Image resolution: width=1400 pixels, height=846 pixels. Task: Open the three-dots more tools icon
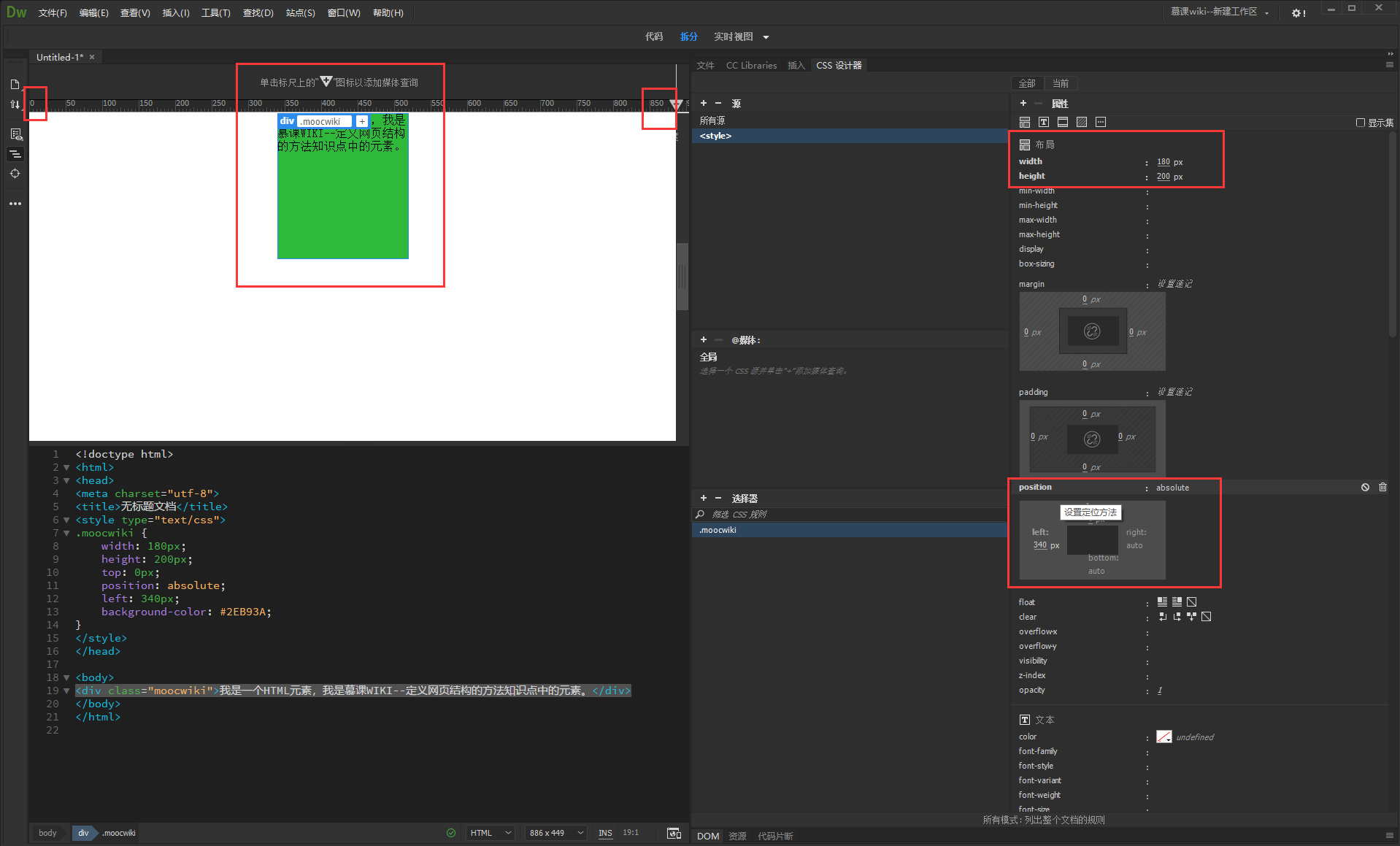point(15,204)
